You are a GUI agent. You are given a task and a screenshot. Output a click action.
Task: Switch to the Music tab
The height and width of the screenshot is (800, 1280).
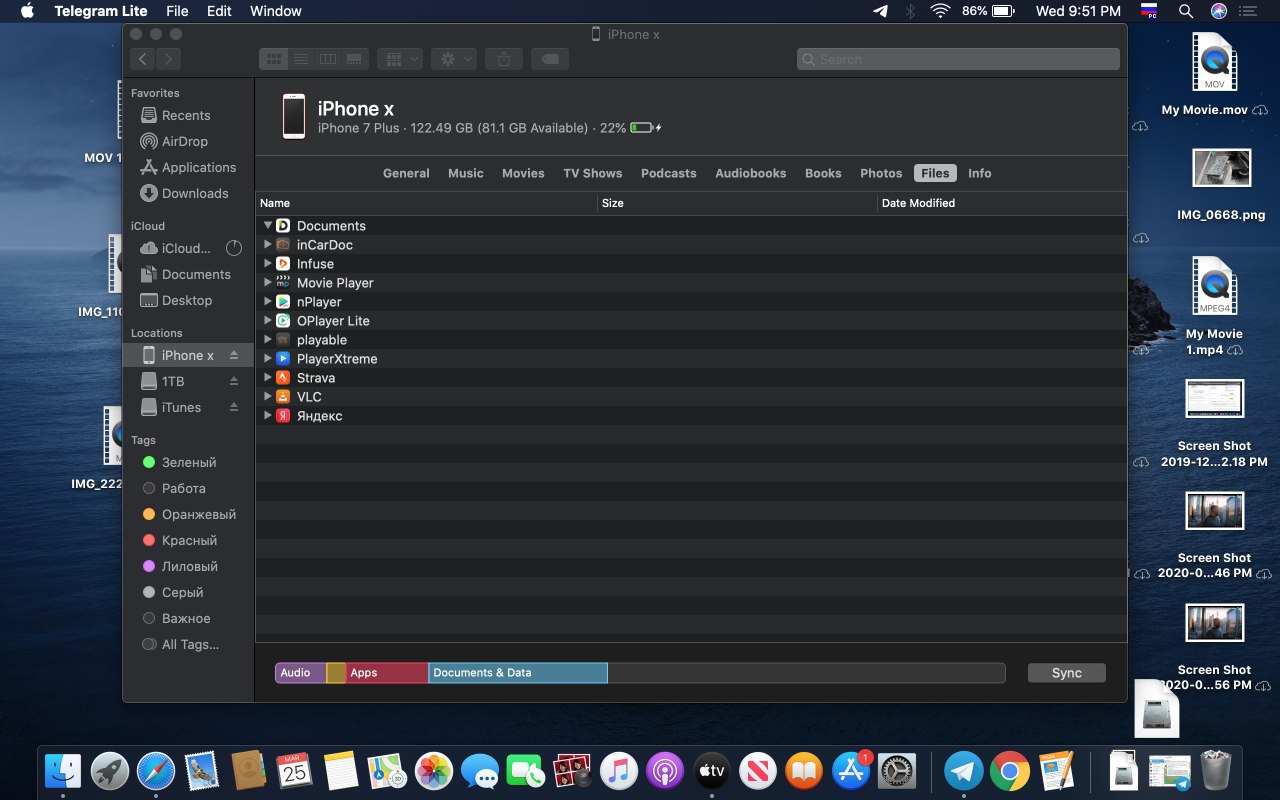(x=465, y=173)
